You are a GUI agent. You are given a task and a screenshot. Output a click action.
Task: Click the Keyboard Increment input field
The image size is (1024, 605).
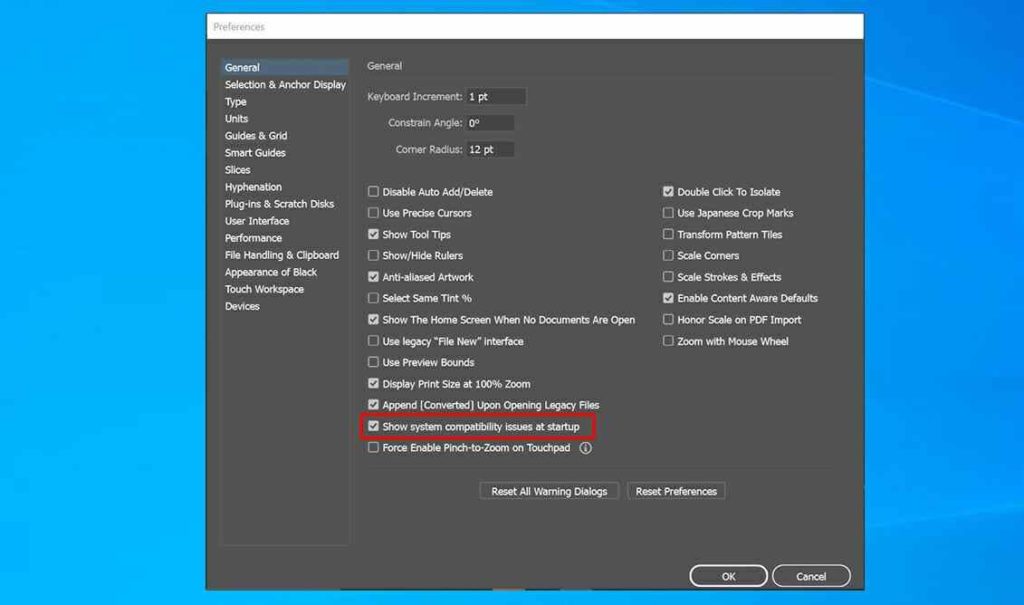pos(496,97)
